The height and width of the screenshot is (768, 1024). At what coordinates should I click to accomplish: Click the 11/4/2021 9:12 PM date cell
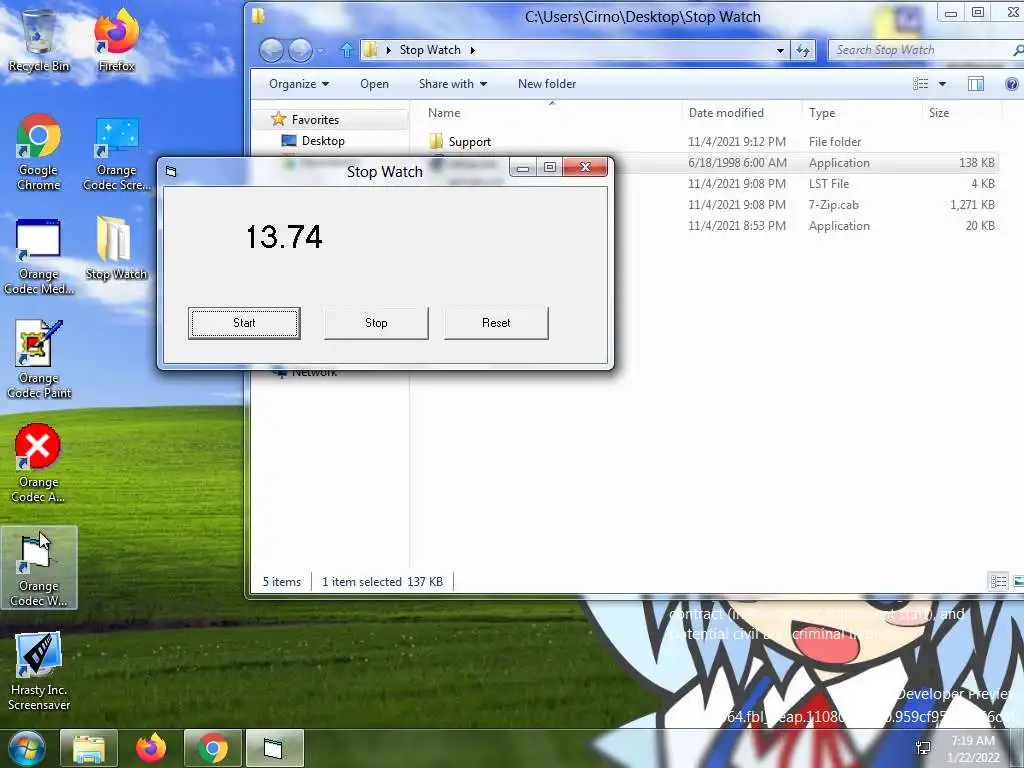(x=737, y=142)
